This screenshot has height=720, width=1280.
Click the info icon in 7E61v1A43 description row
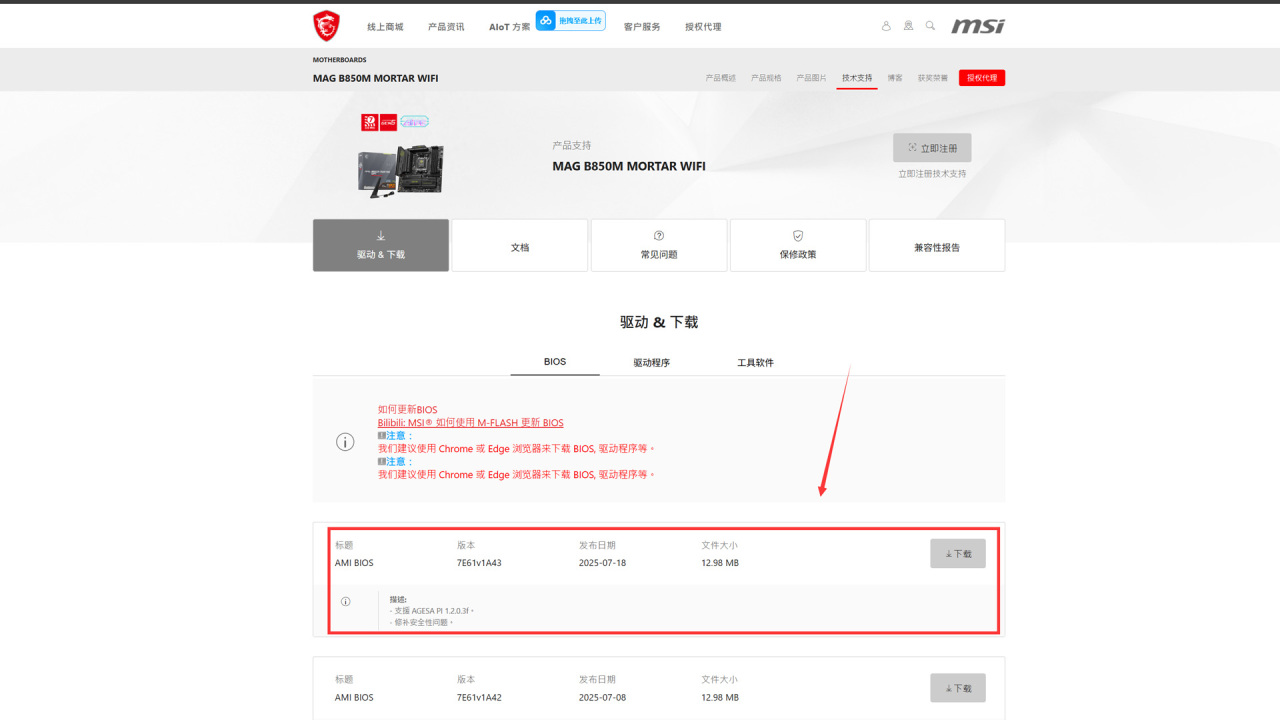[346, 601]
